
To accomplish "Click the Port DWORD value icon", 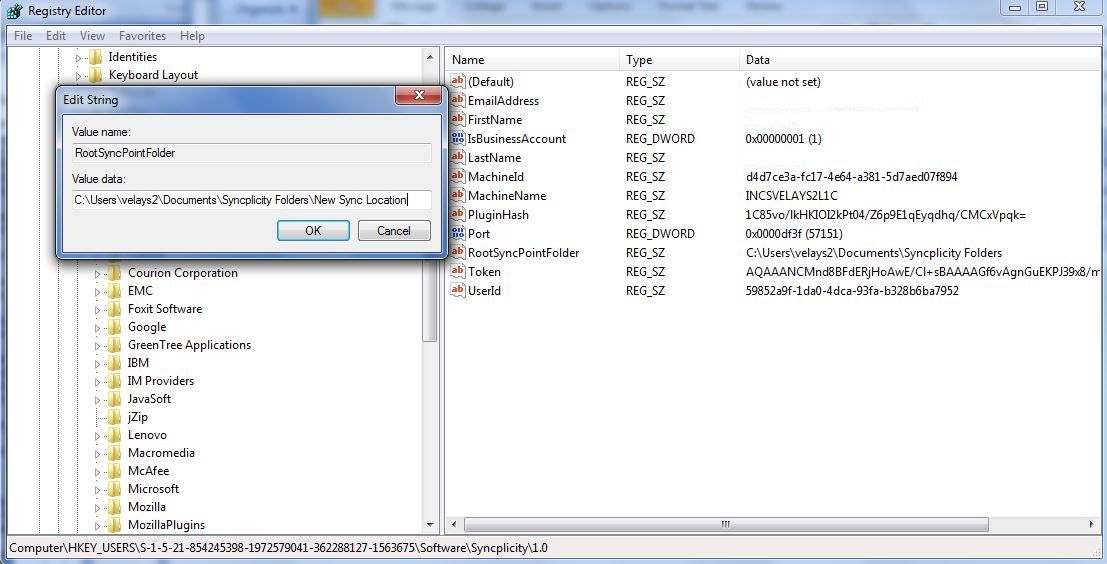I will coord(458,234).
